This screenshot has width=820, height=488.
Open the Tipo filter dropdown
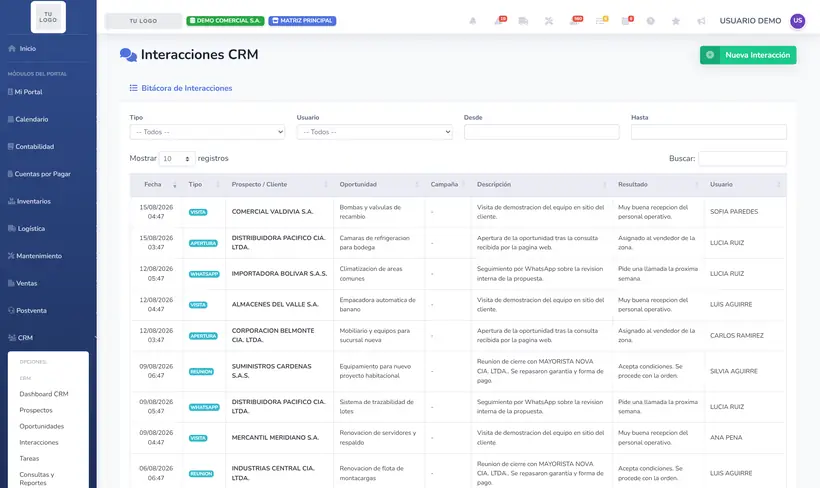pyautogui.click(x=207, y=132)
